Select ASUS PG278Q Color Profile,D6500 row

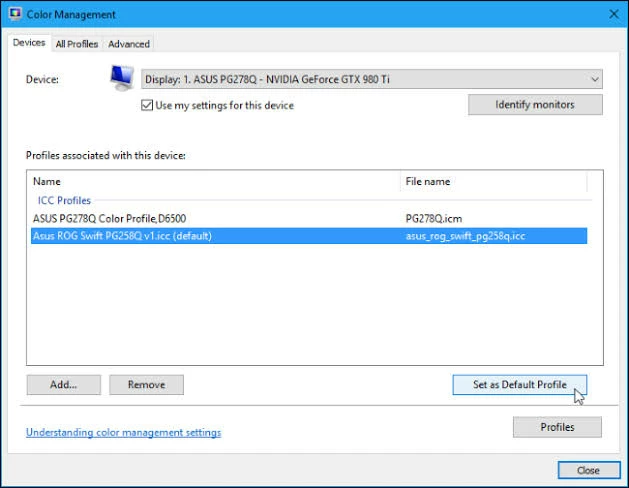point(309,219)
